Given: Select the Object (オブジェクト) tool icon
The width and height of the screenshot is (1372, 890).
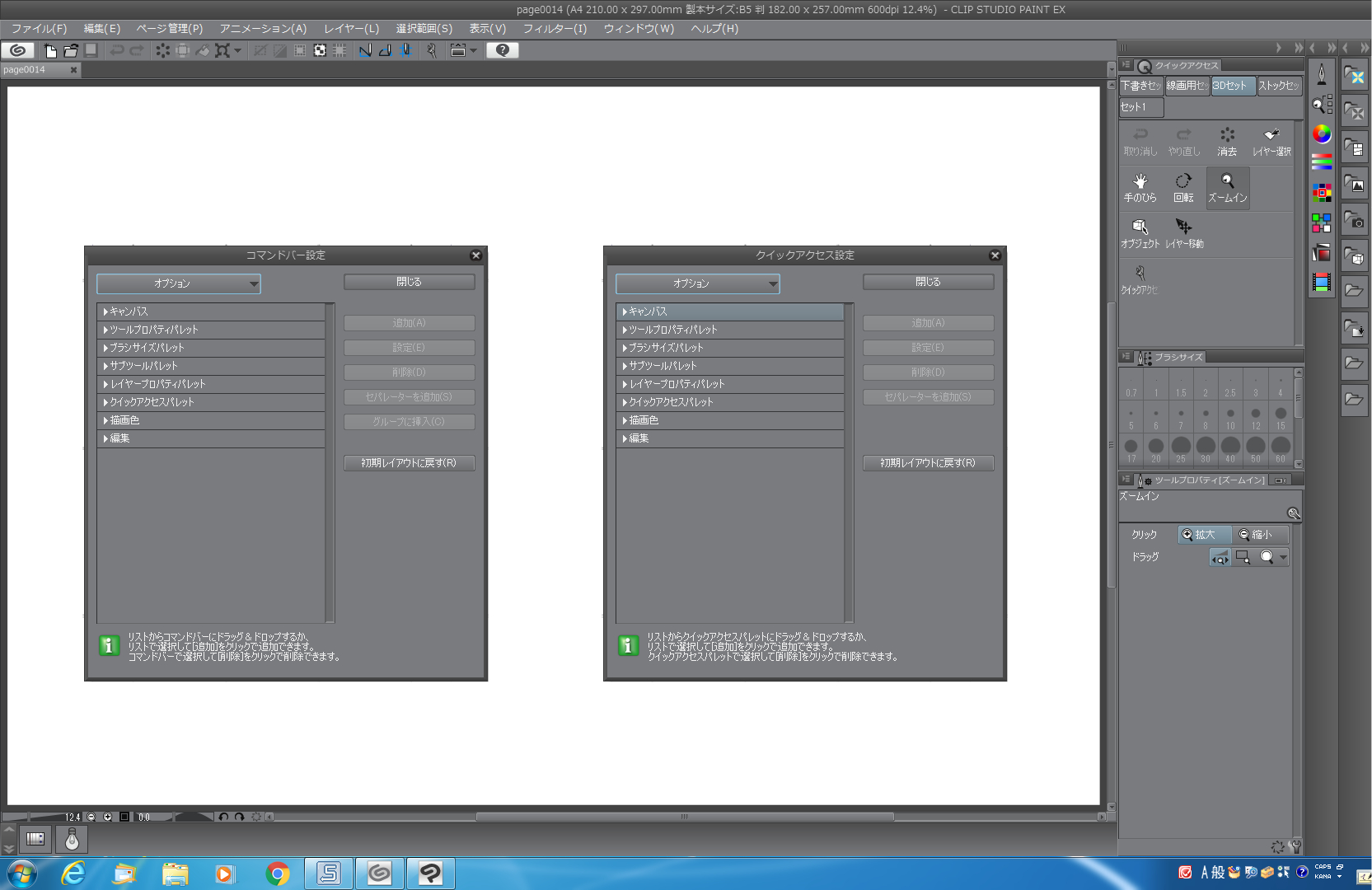Looking at the screenshot, I should 1140,232.
